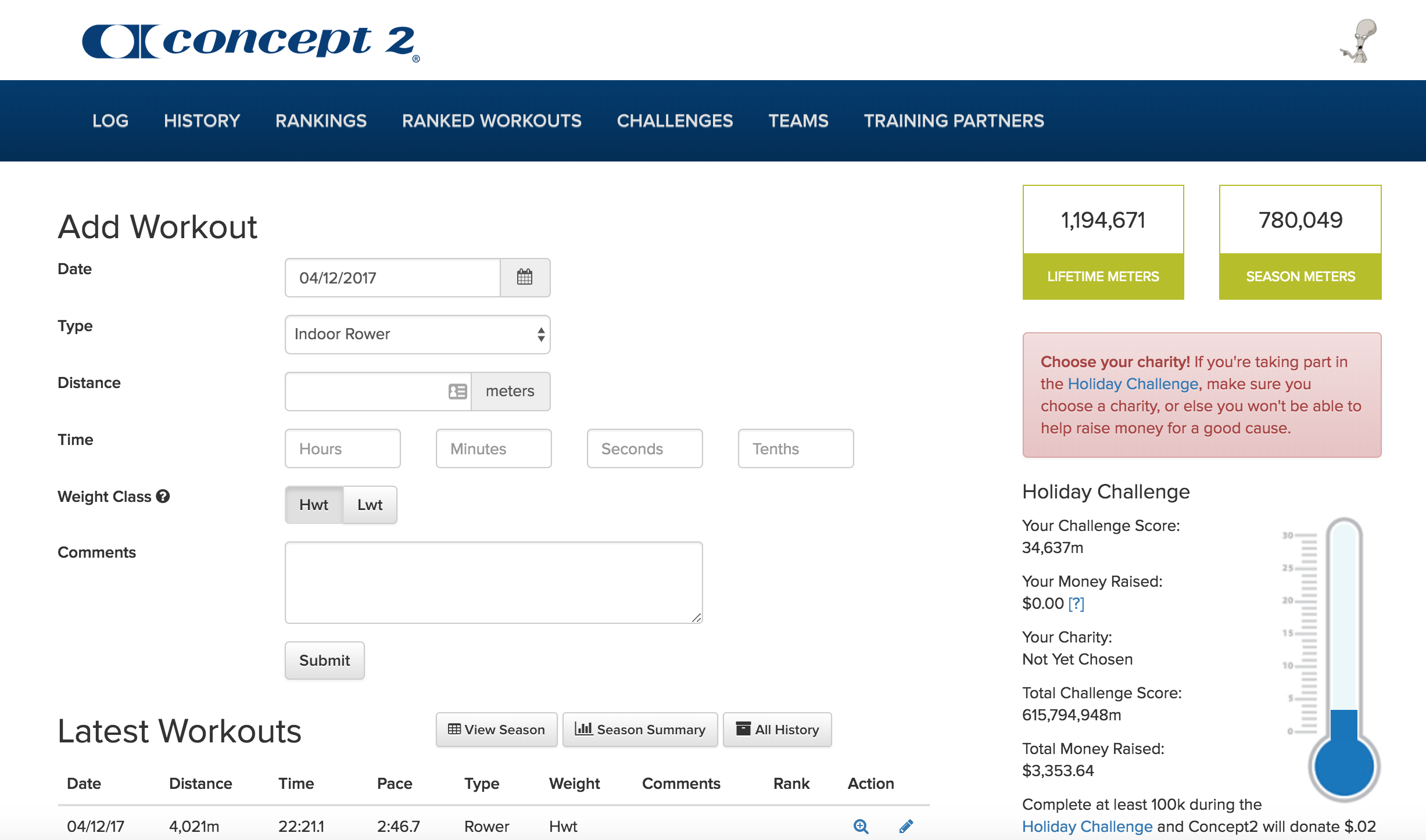The width and height of the screenshot is (1426, 840).
Task: Focus the Minutes time input
Action: pyautogui.click(x=493, y=448)
